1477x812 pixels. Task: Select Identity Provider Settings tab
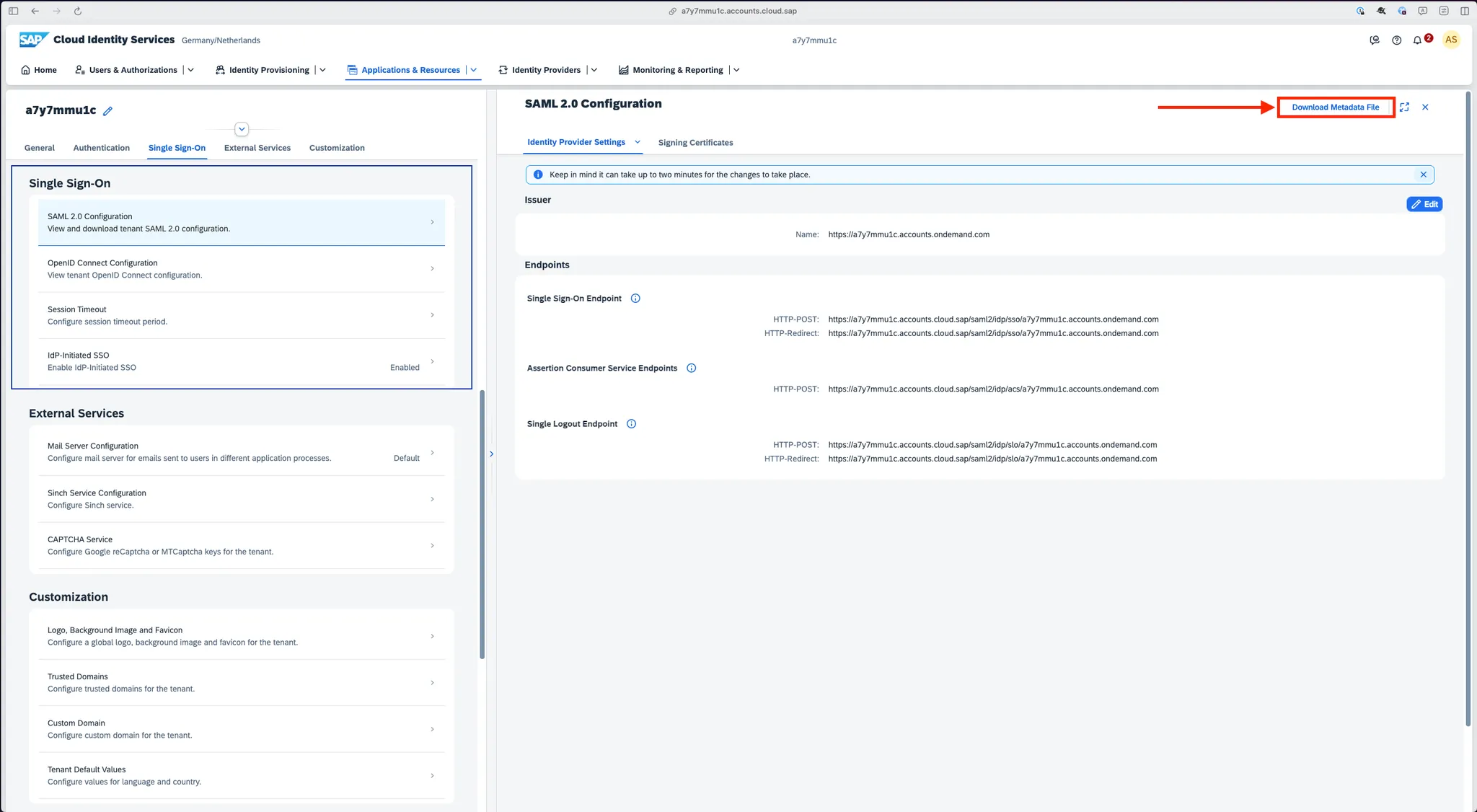click(x=576, y=142)
